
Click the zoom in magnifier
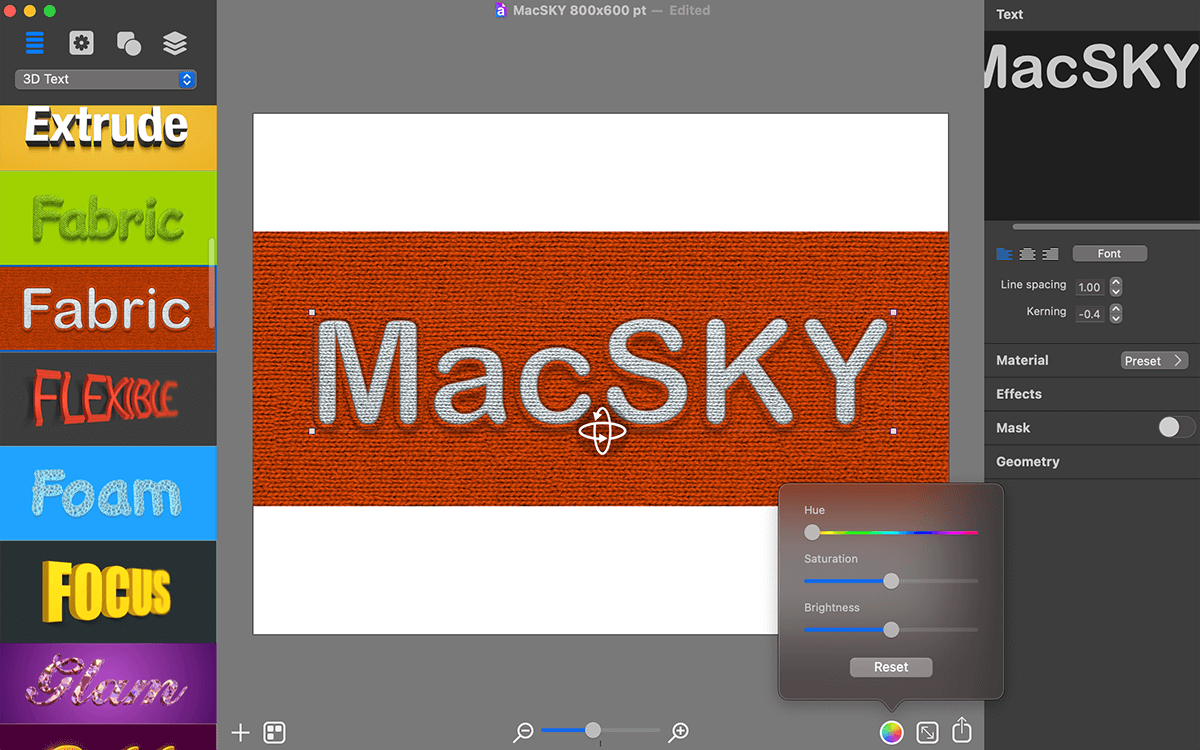tap(679, 732)
